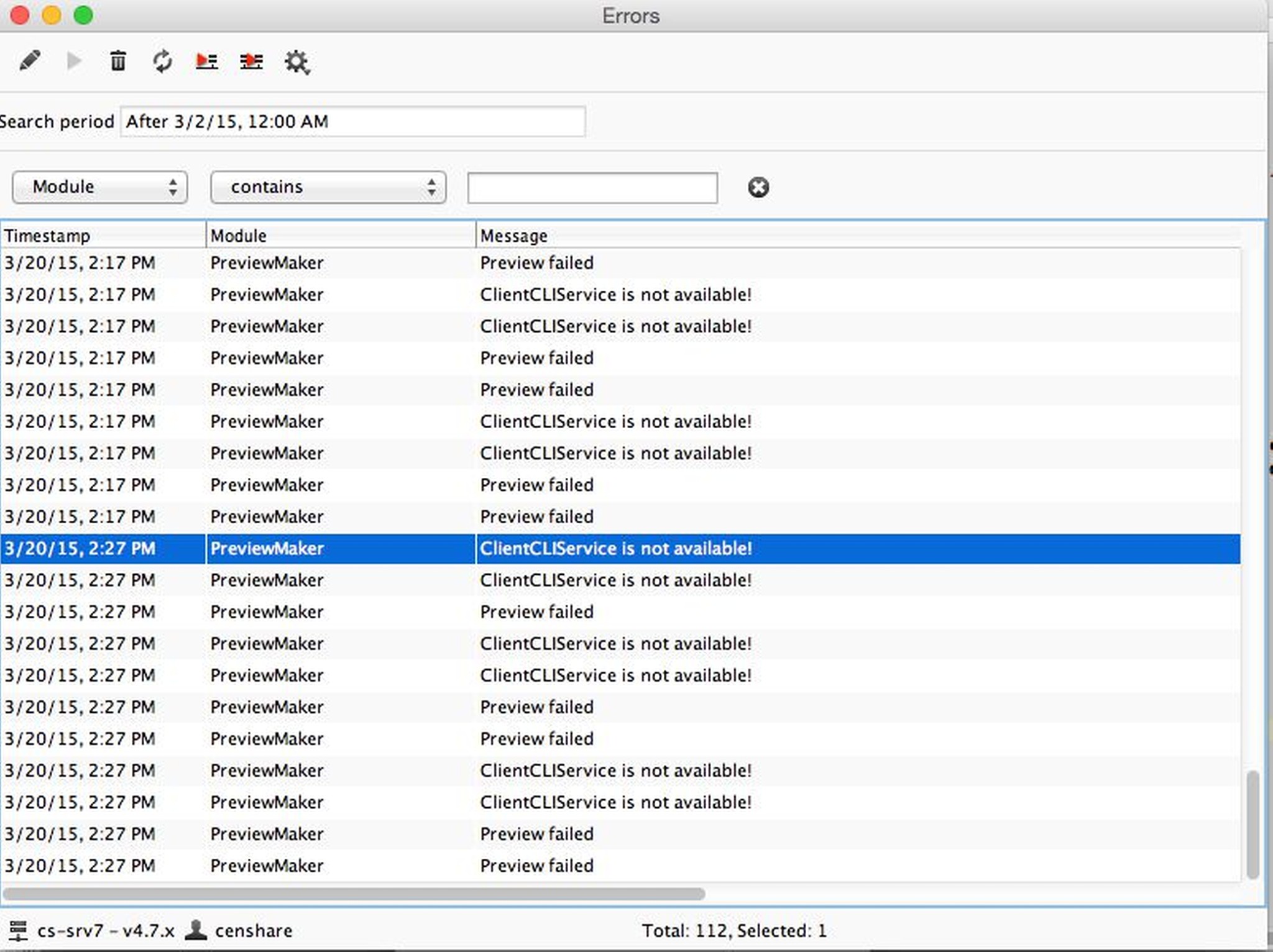This screenshot has height=952, width=1273.
Task: Open the Module filter field dropdown
Action: pyautogui.click(x=99, y=187)
